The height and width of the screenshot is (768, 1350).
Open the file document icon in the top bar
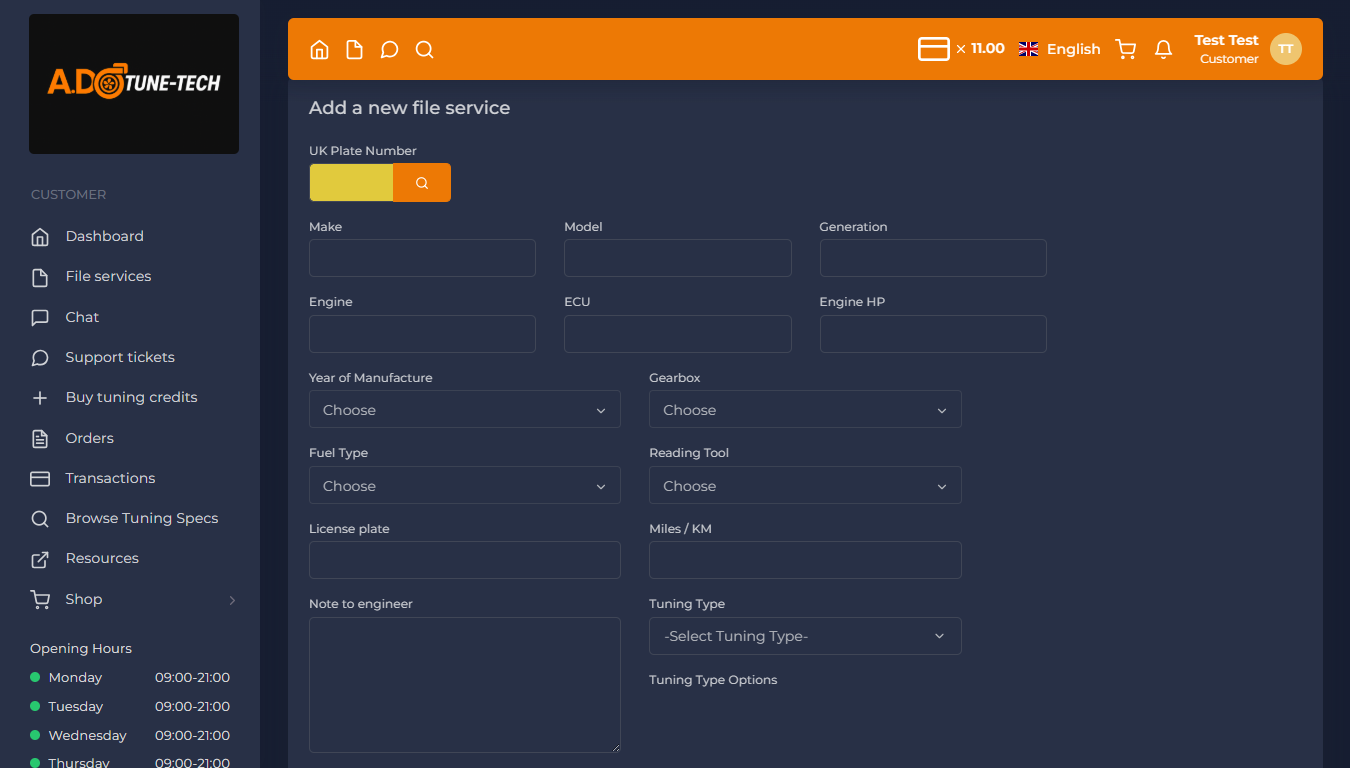pyautogui.click(x=354, y=49)
